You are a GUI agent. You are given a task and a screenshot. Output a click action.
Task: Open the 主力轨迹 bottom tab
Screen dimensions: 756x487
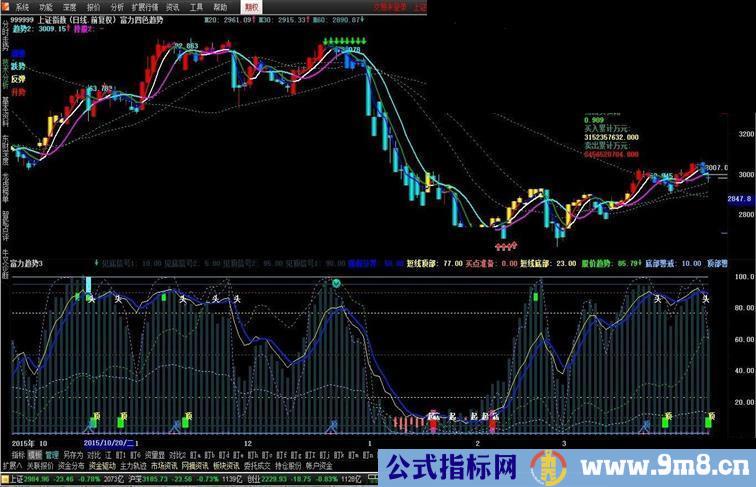[134, 465]
